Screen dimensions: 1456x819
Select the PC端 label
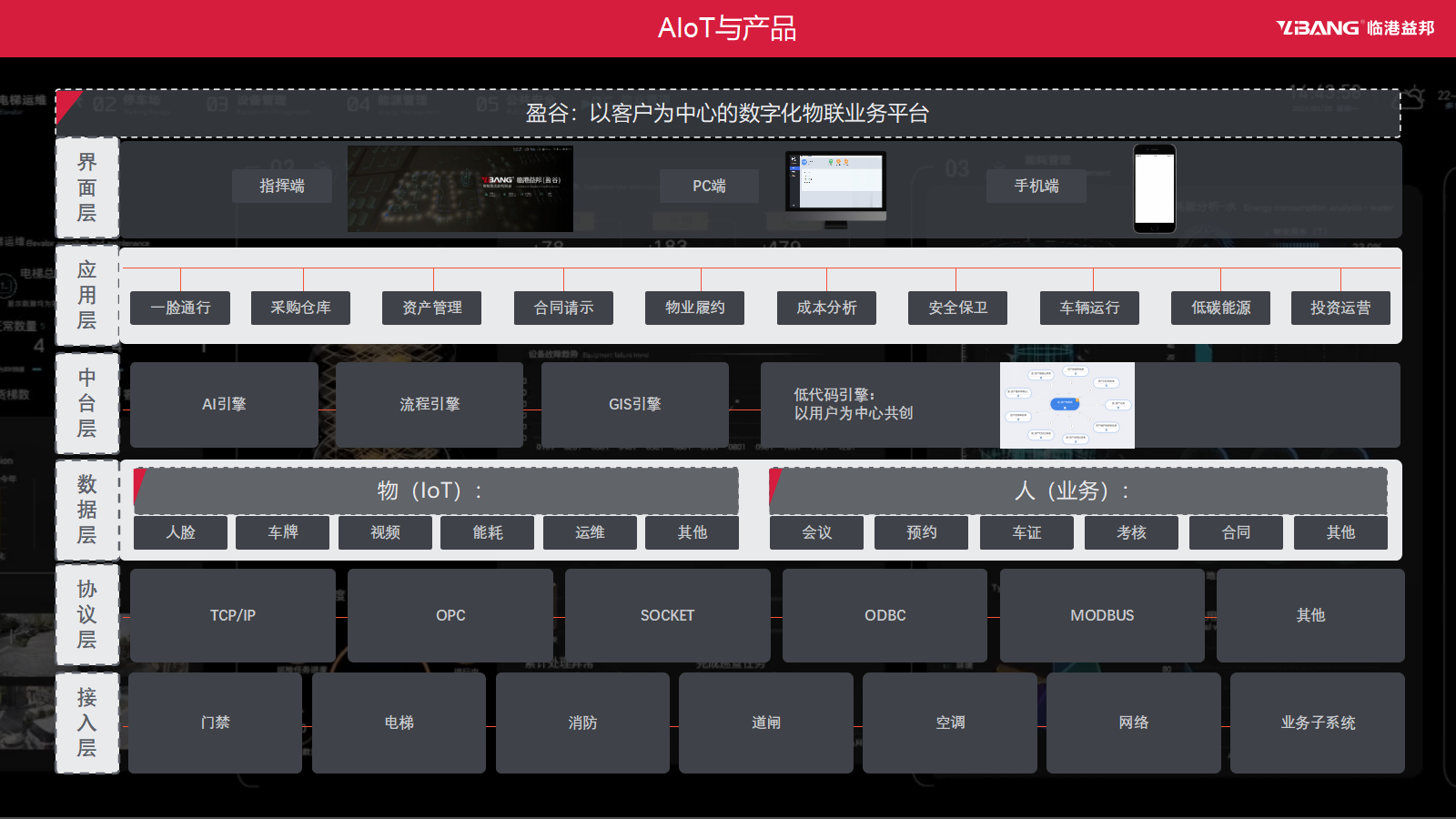709,187
